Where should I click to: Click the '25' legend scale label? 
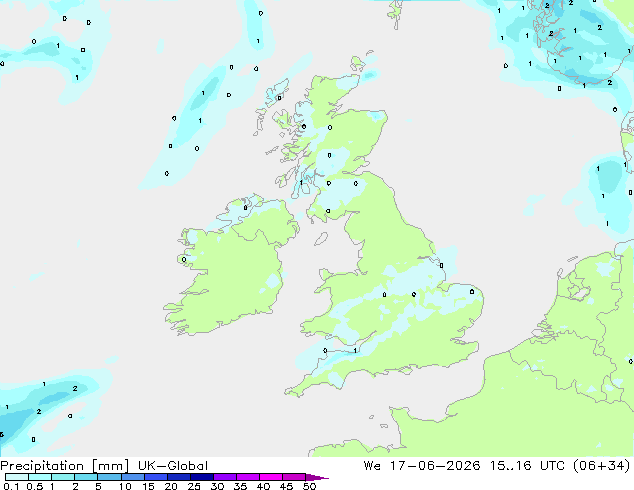194,486
